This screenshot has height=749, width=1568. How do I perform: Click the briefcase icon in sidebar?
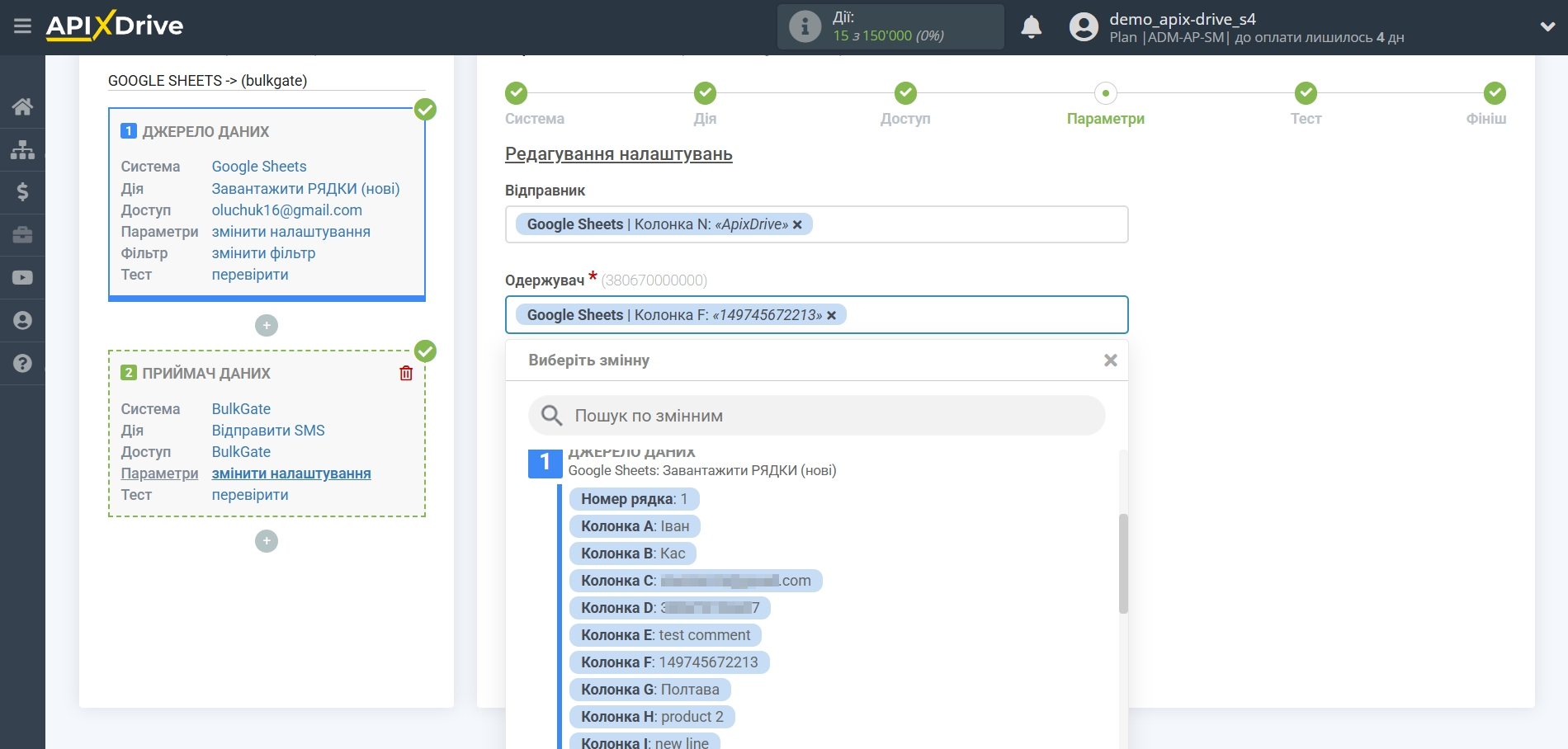tap(22, 235)
